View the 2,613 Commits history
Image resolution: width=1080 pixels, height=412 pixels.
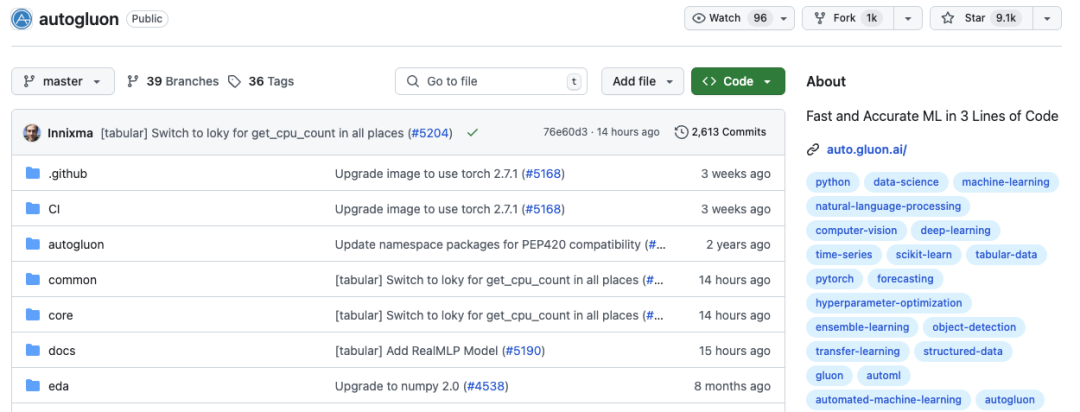coord(720,132)
